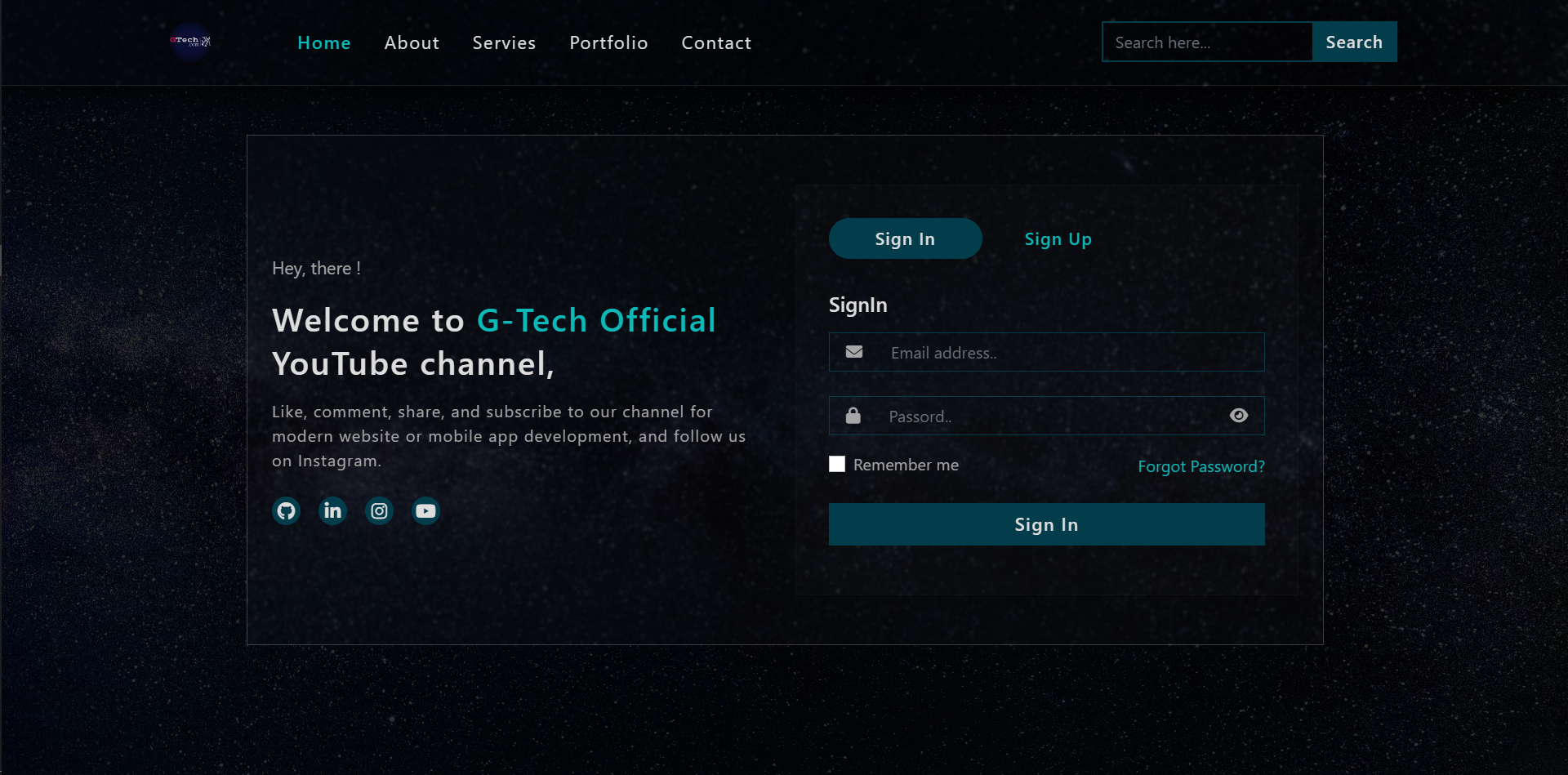Image resolution: width=1568 pixels, height=775 pixels.
Task: Click the Remember me label text
Action: coord(906,465)
